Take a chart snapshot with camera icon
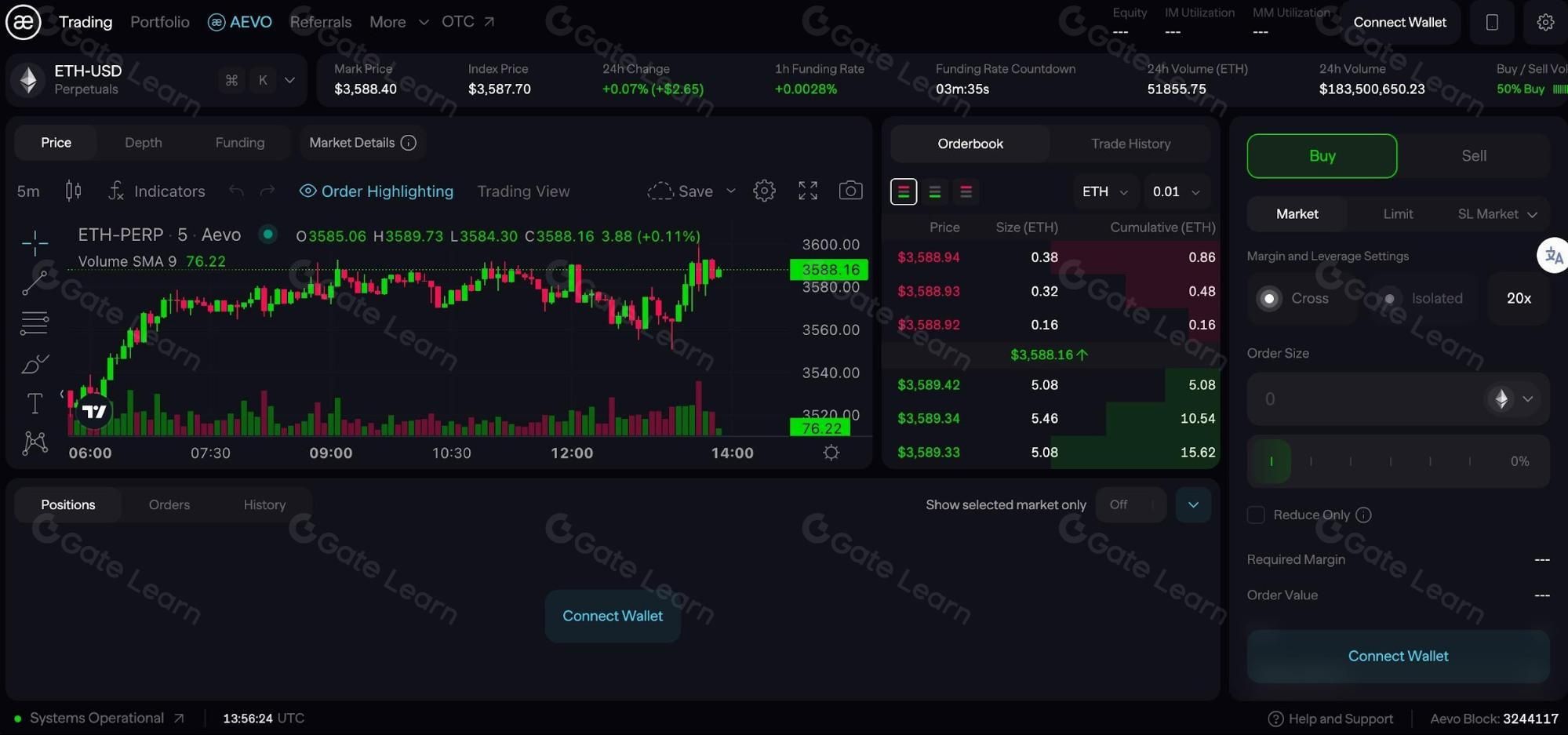The width and height of the screenshot is (1568, 735). [850, 191]
